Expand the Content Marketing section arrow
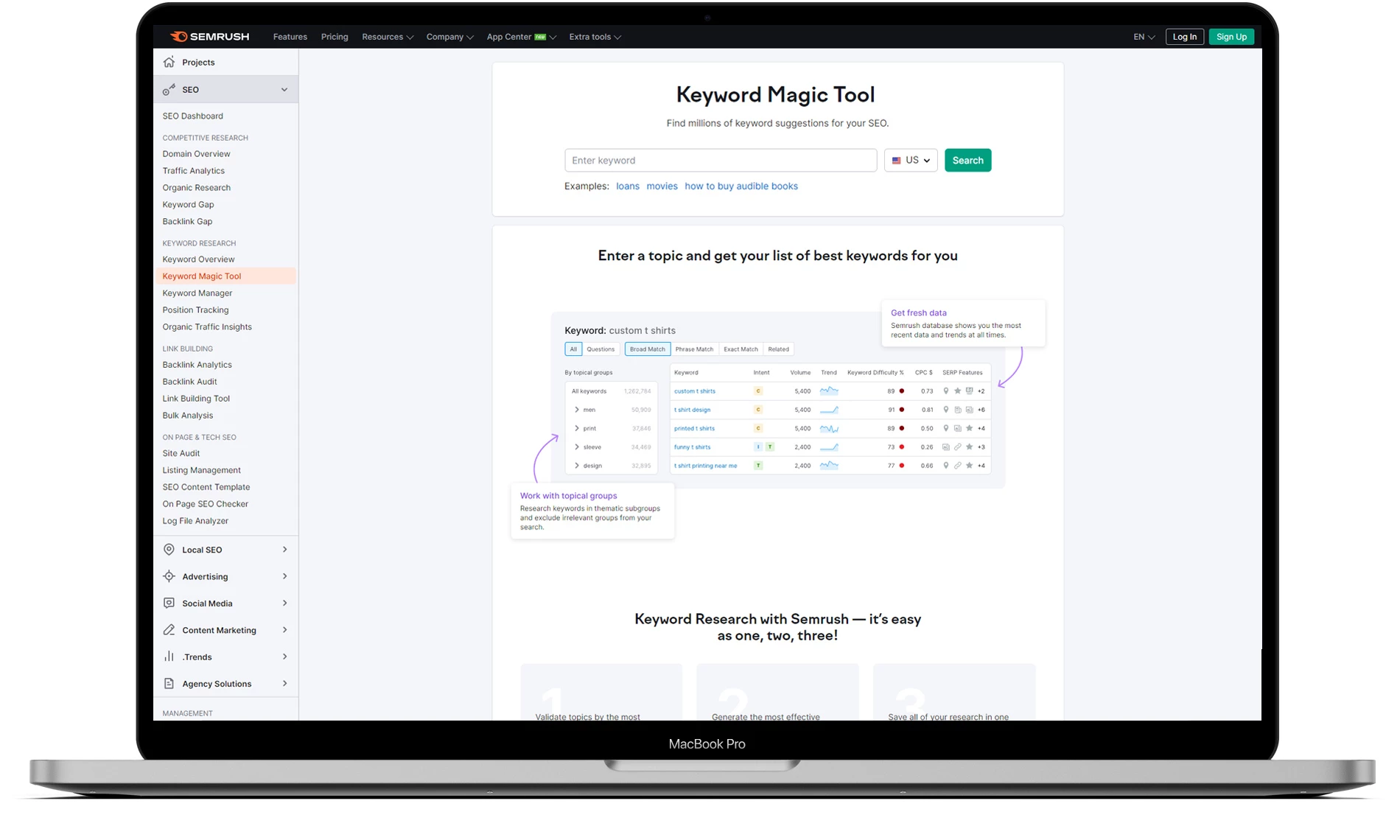This screenshot has width=1400, height=840. point(284,630)
